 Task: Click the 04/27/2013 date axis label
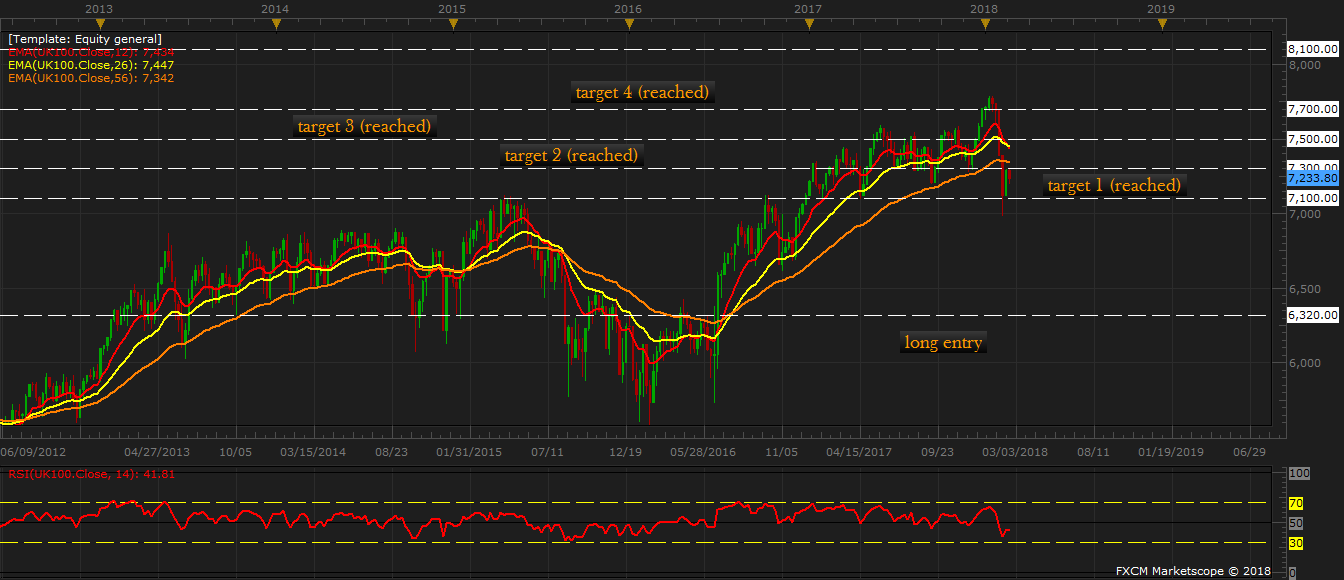155,452
